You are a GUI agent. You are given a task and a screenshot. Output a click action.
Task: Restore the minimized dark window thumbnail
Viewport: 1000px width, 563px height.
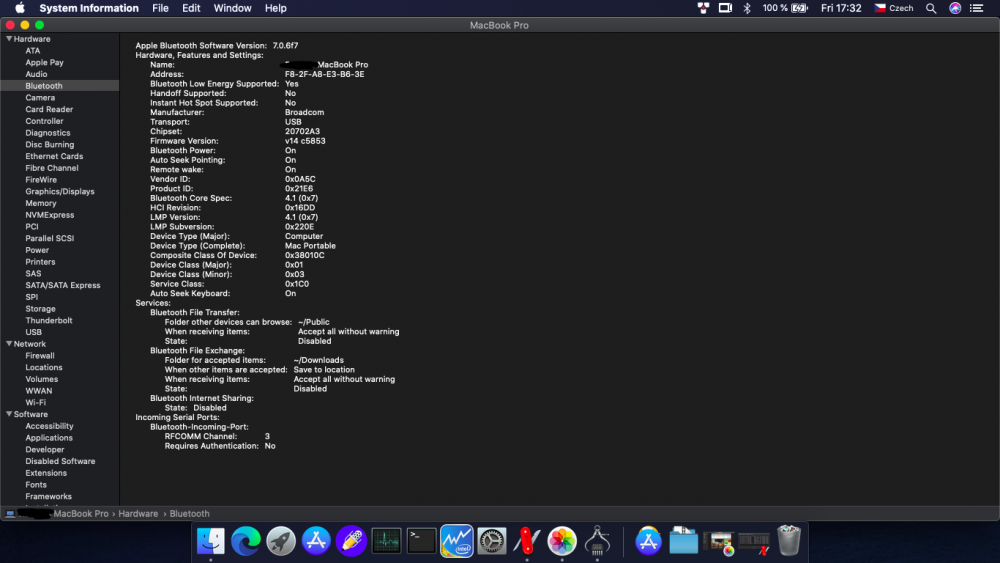754,543
